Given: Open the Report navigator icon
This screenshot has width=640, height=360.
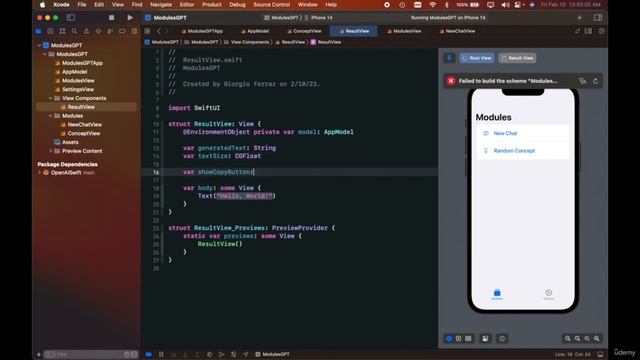Looking at the screenshot, I should [x=134, y=31].
